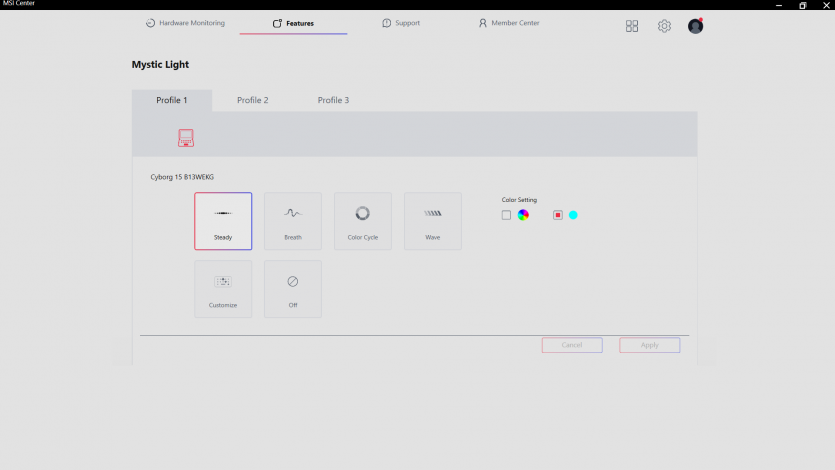The height and width of the screenshot is (470, 835).
Task: Switch to the Profile 2 tab
Action: pos(252,100)
